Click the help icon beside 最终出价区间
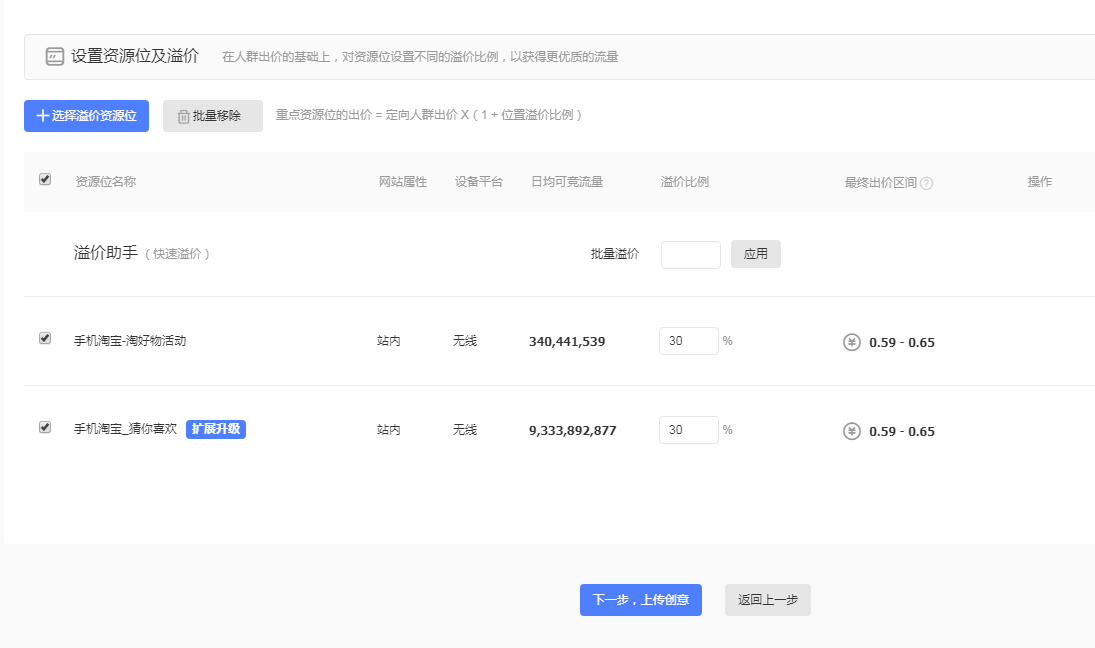 point(926,183)
